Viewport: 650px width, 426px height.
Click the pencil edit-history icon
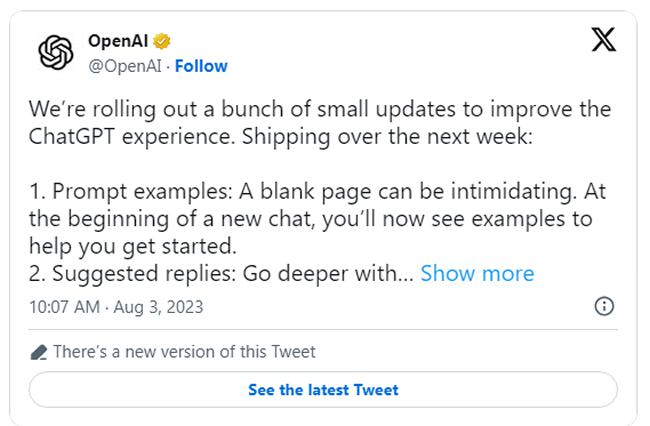click(x=38, y=352)
